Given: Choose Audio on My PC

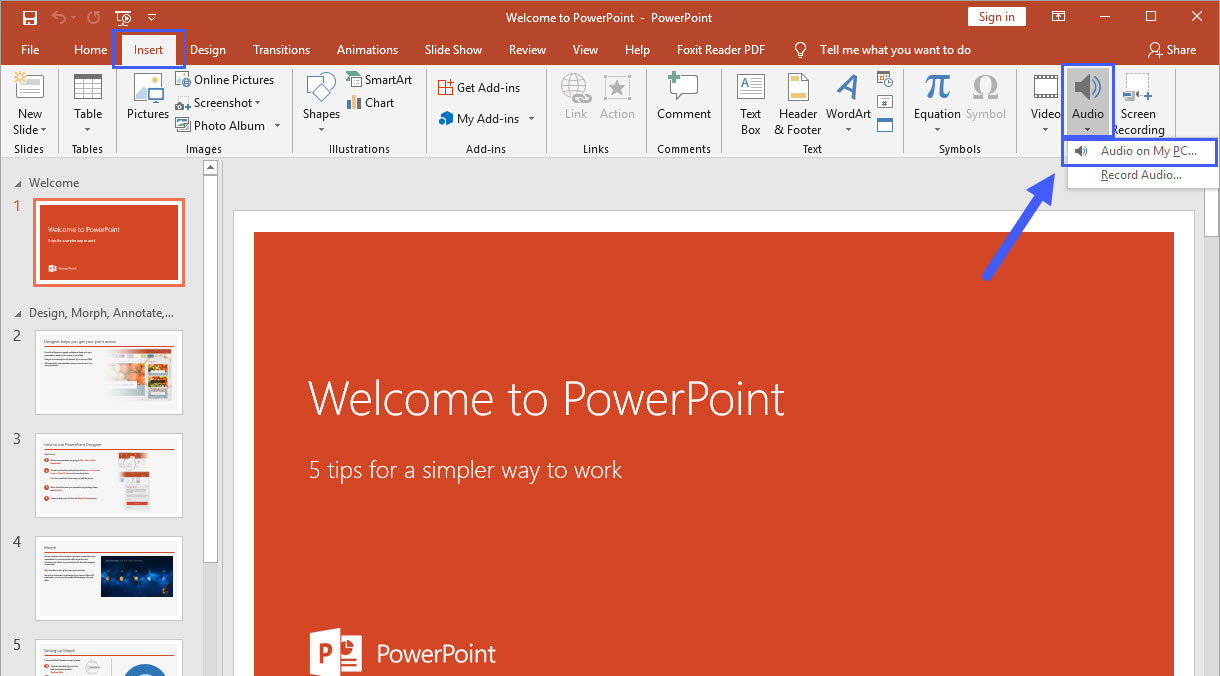Looking at the screenshot, I should coord(1141,151).
